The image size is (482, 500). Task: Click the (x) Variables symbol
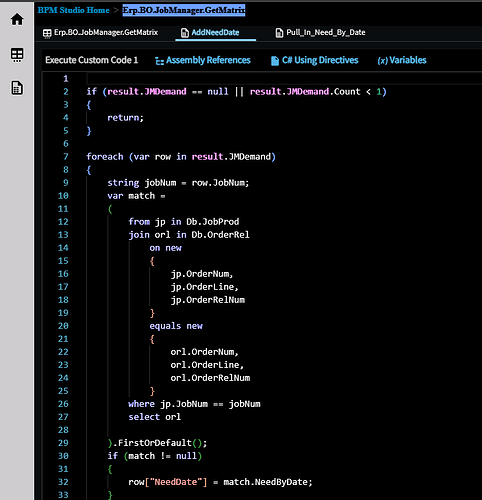(382, 61)
